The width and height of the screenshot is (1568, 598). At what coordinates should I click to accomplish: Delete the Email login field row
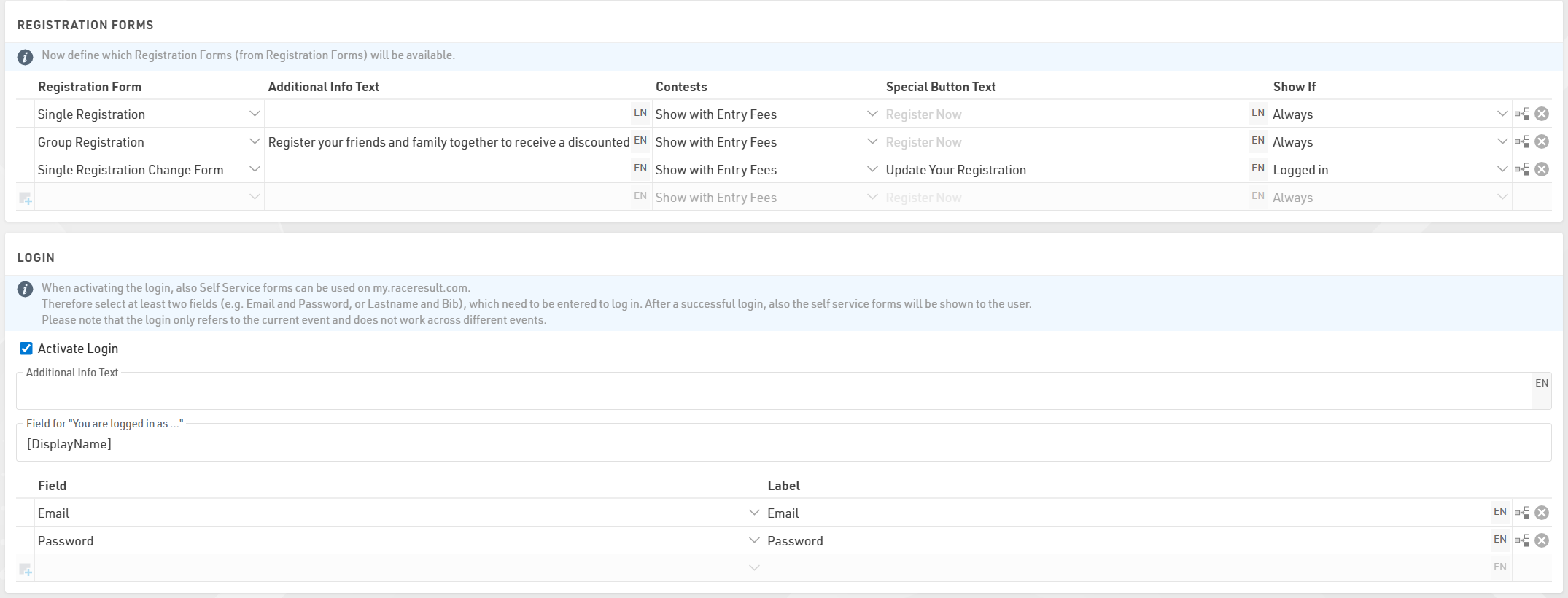pos(1542,513)
